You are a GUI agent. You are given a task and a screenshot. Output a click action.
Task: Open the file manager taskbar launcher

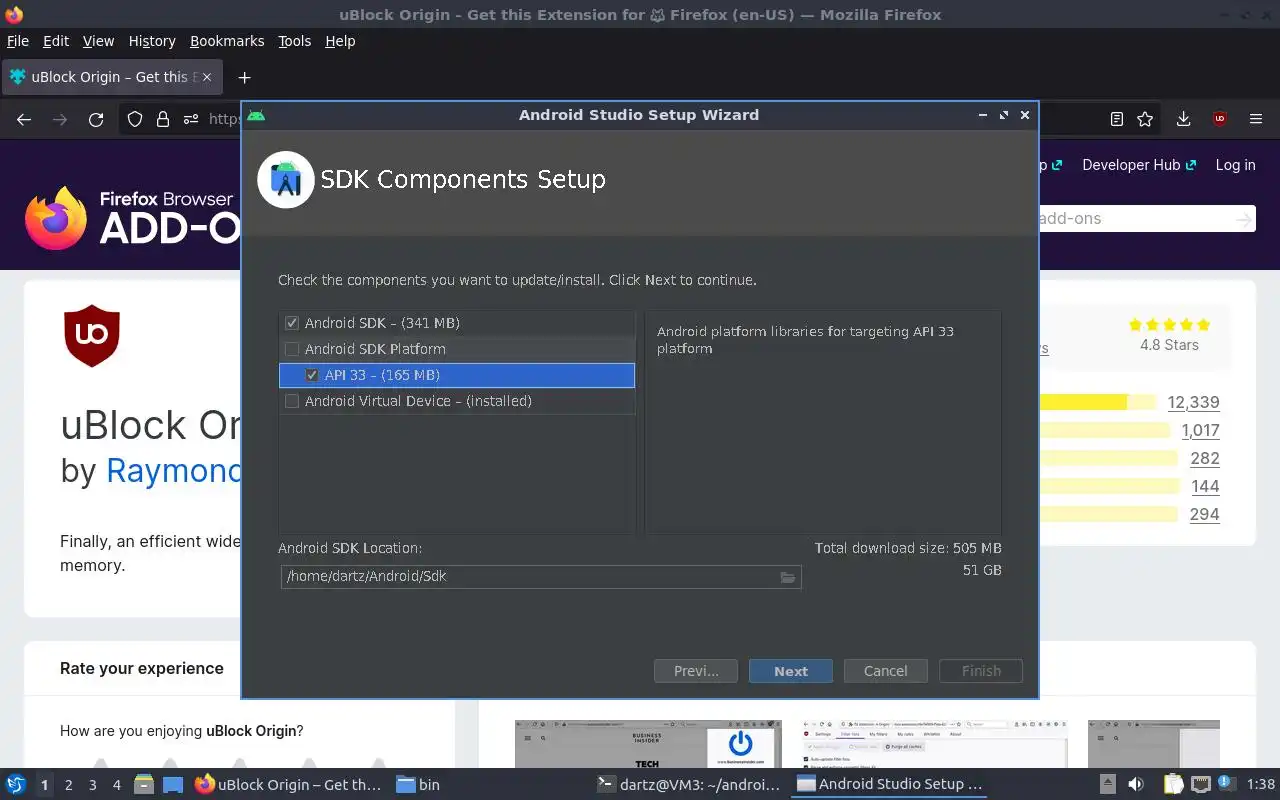(144, 784)
